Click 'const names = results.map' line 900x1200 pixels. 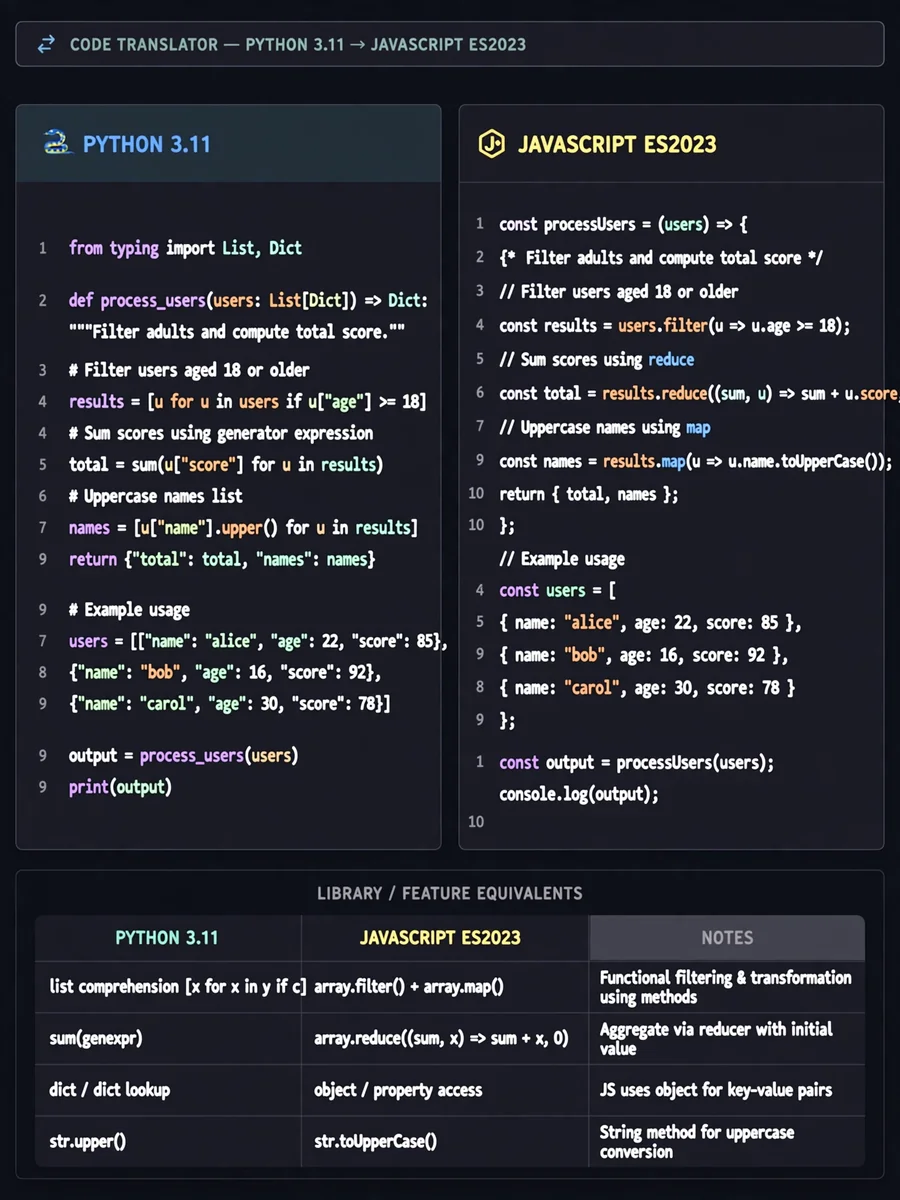696,462
